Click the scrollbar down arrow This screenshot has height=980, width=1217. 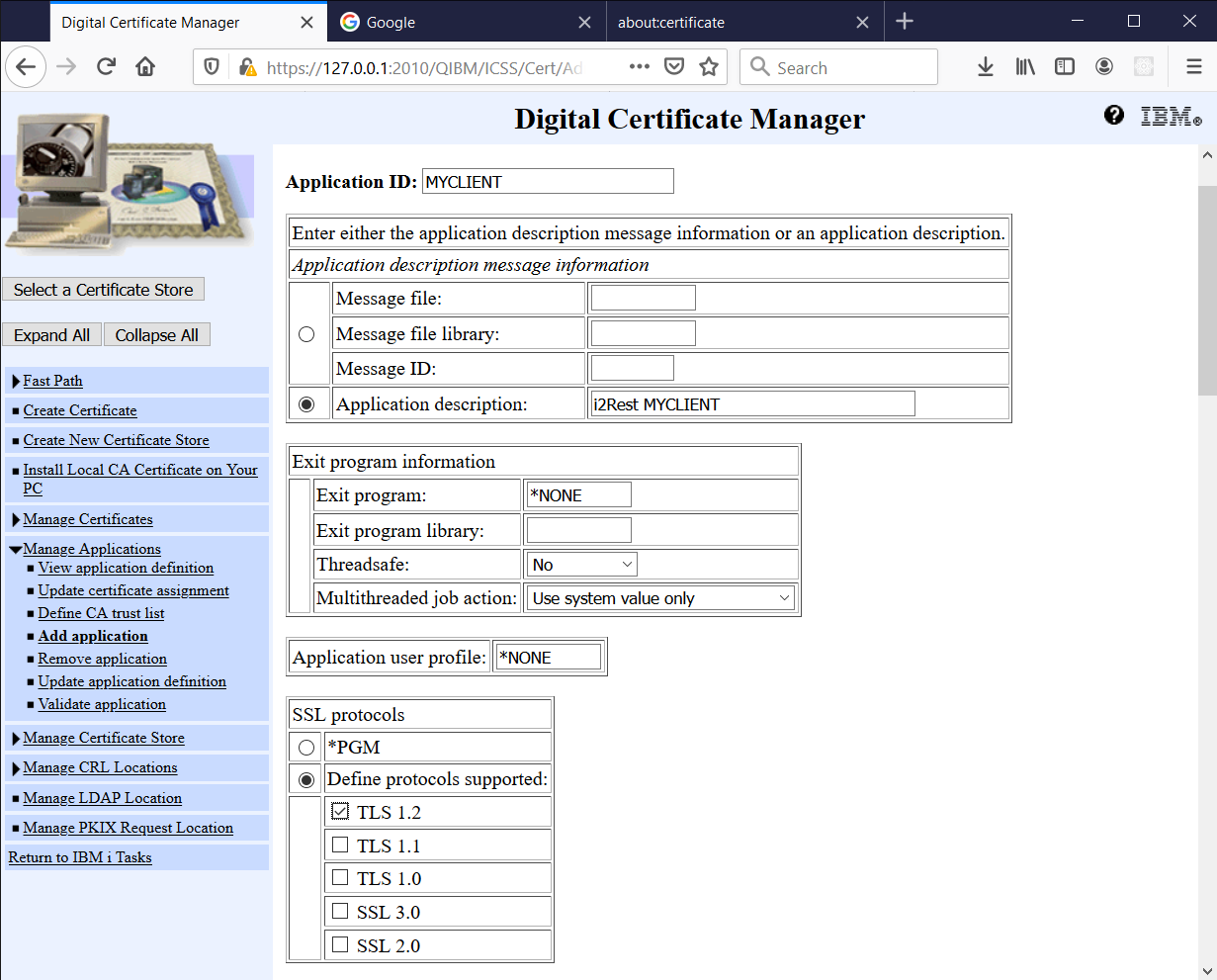[1207, 970]
